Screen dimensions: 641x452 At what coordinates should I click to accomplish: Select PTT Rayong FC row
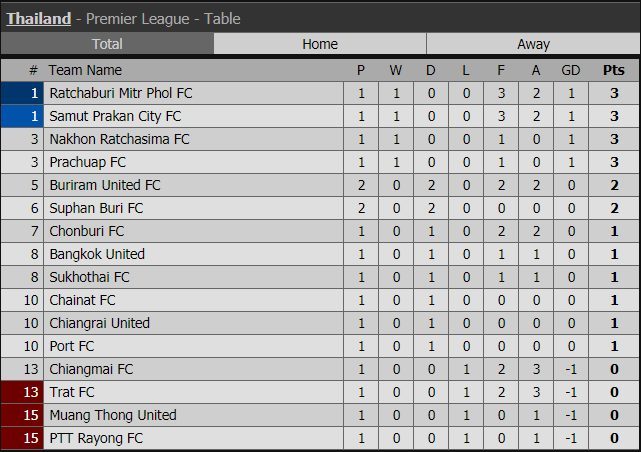click(96, 438)
